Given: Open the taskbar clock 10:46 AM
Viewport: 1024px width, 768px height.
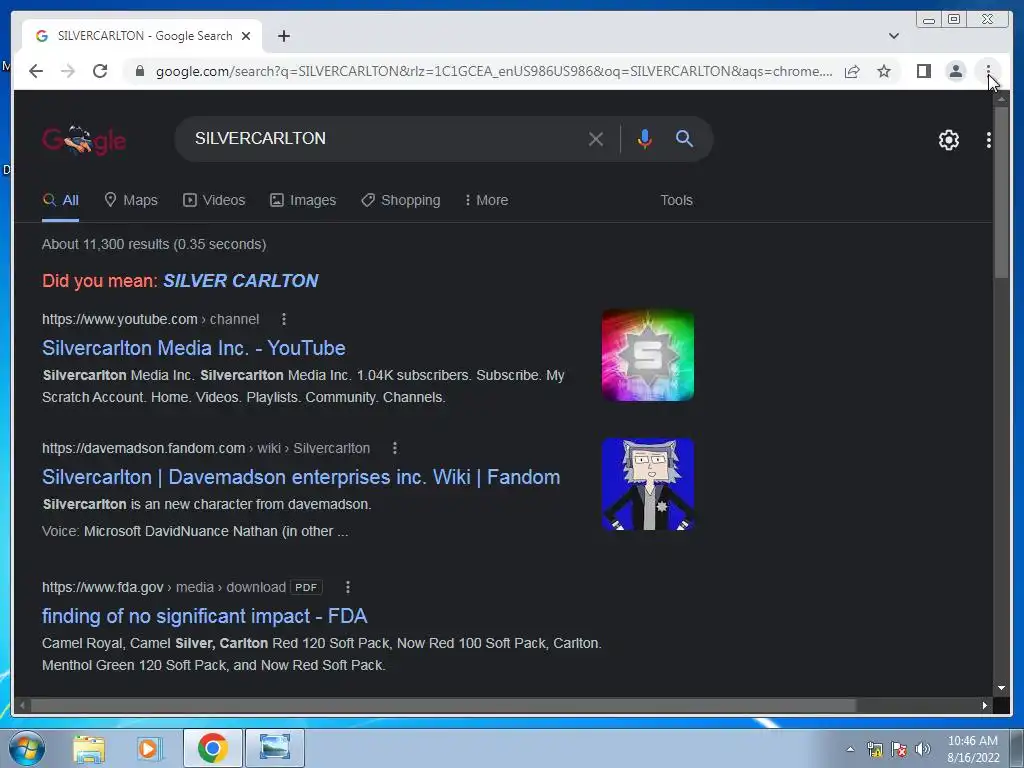Looking at the screenshot, I should point(973,749).
